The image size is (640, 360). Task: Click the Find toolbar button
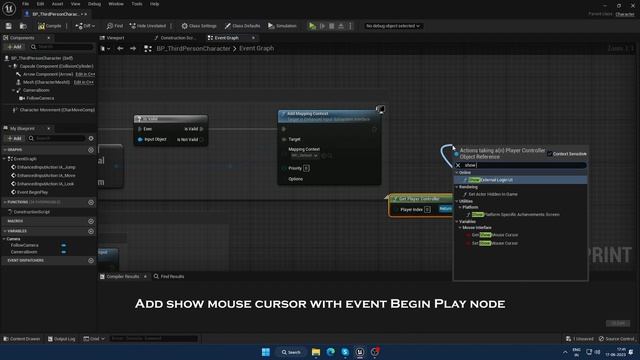(115, 26)
